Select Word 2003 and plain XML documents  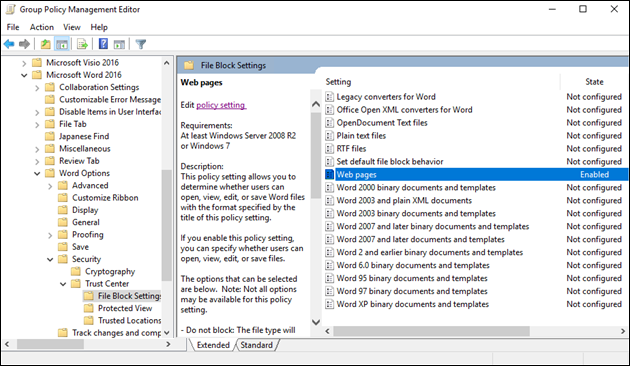pos(404,200)
